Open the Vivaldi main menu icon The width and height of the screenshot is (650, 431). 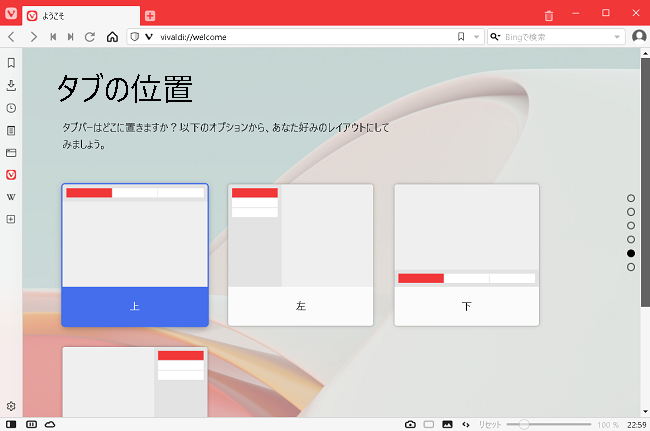11,13
